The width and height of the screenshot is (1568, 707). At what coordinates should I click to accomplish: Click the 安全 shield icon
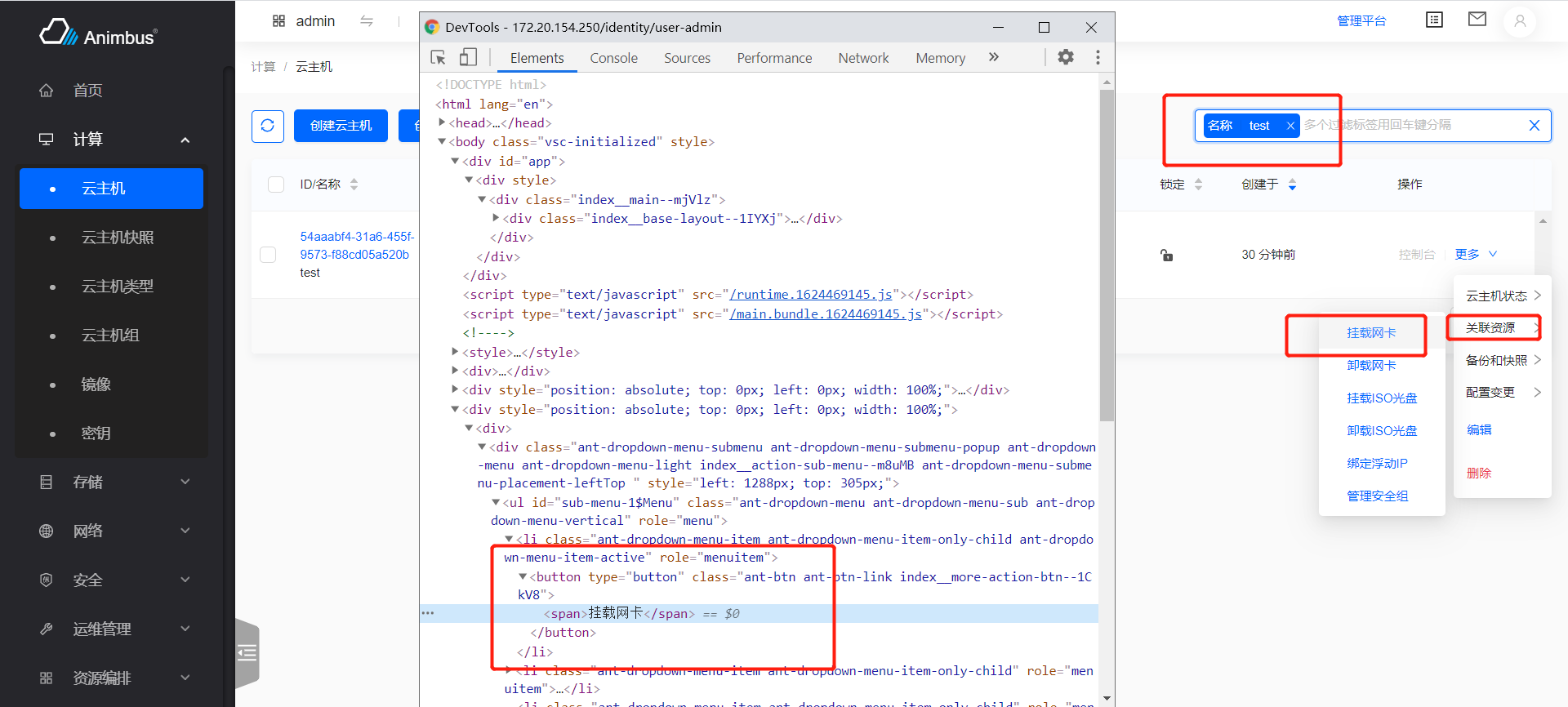click(x=47, y=580)
